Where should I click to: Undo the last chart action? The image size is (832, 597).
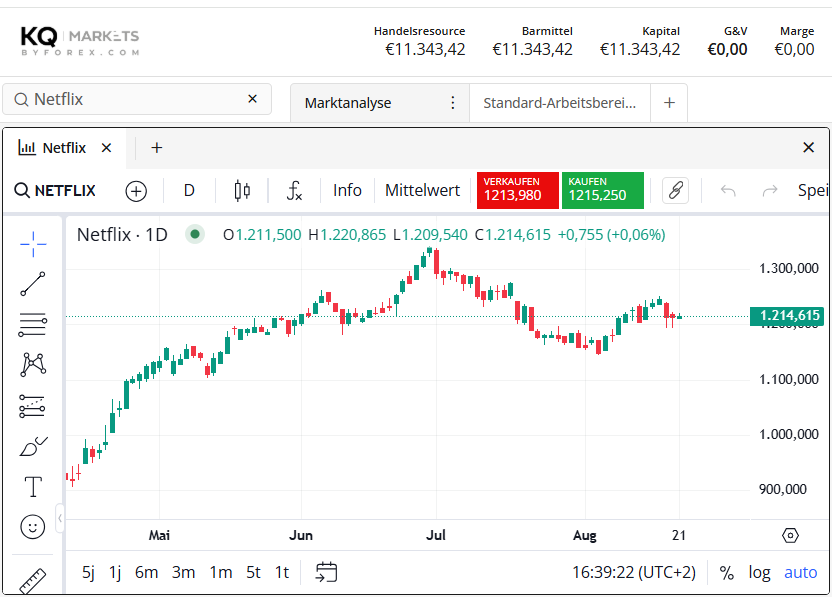[x=728, y=191]
